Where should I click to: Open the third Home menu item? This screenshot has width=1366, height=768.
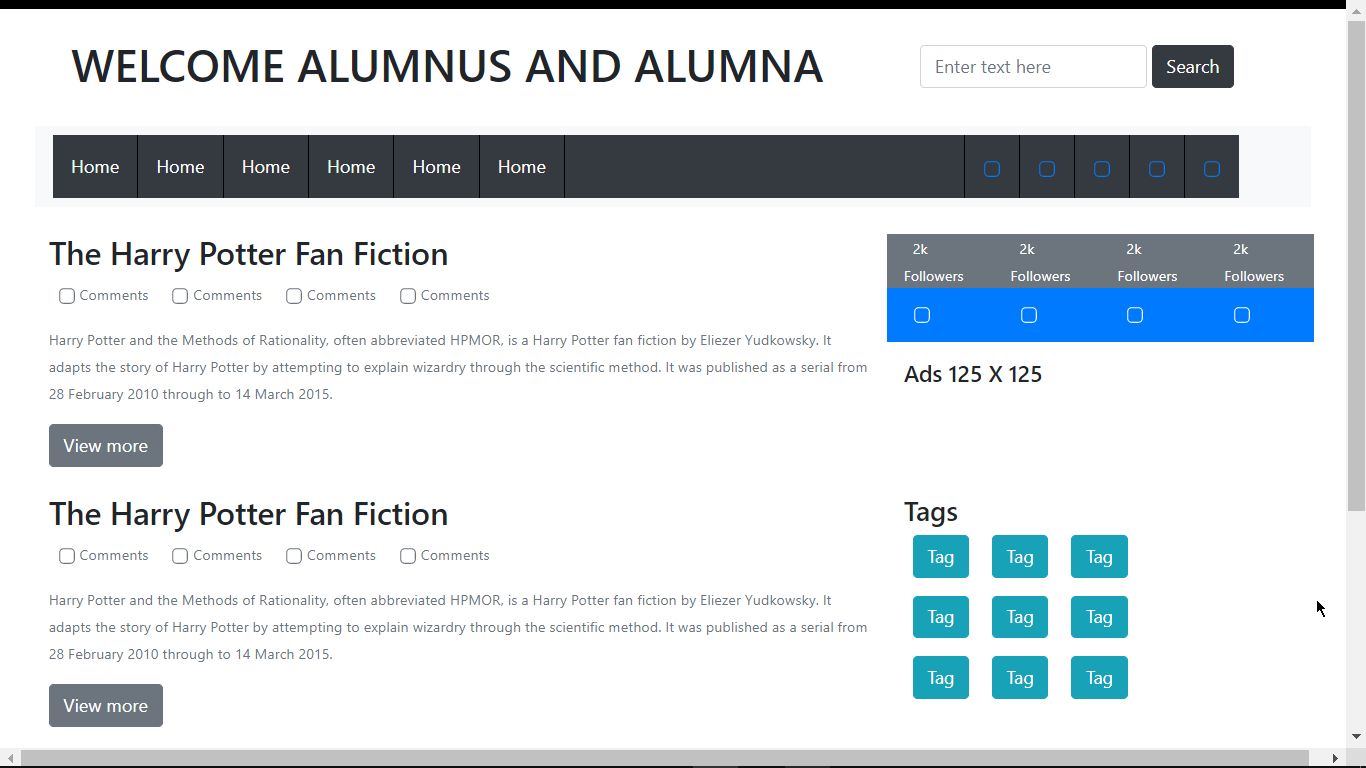(x=266, y=167)
